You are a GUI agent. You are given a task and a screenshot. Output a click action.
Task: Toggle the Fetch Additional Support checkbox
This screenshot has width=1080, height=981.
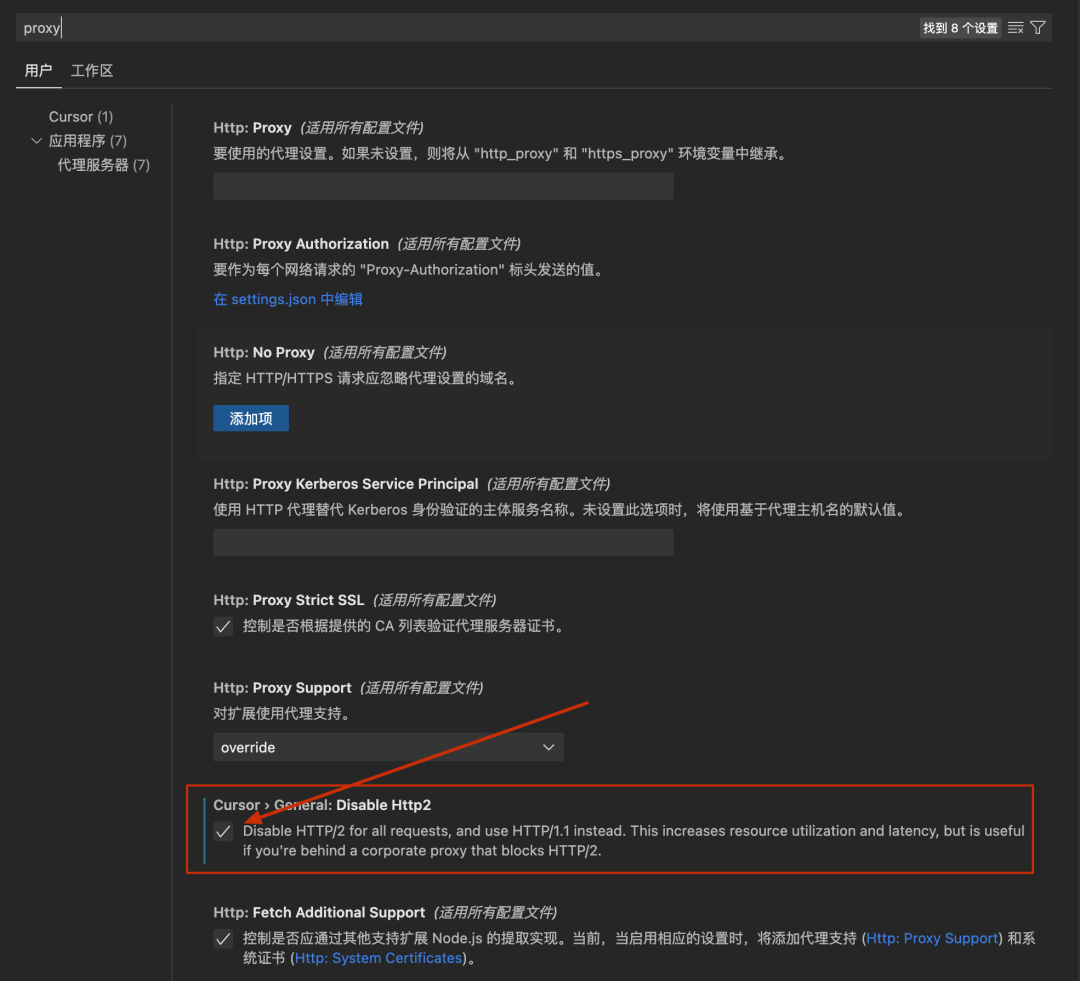(x=222, y=938)
